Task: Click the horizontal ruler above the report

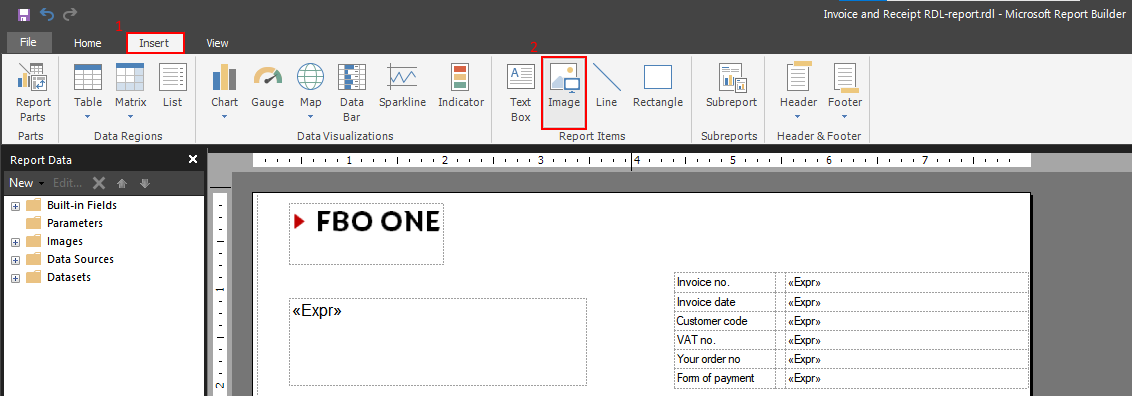Action: [x=641, y=160]
